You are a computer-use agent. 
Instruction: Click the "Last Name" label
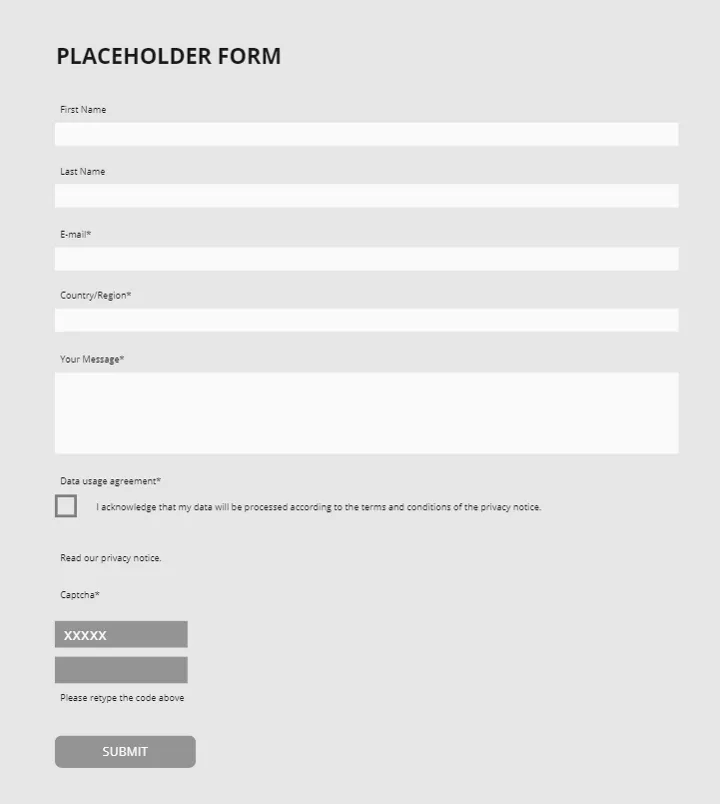[x=82, y=172]
